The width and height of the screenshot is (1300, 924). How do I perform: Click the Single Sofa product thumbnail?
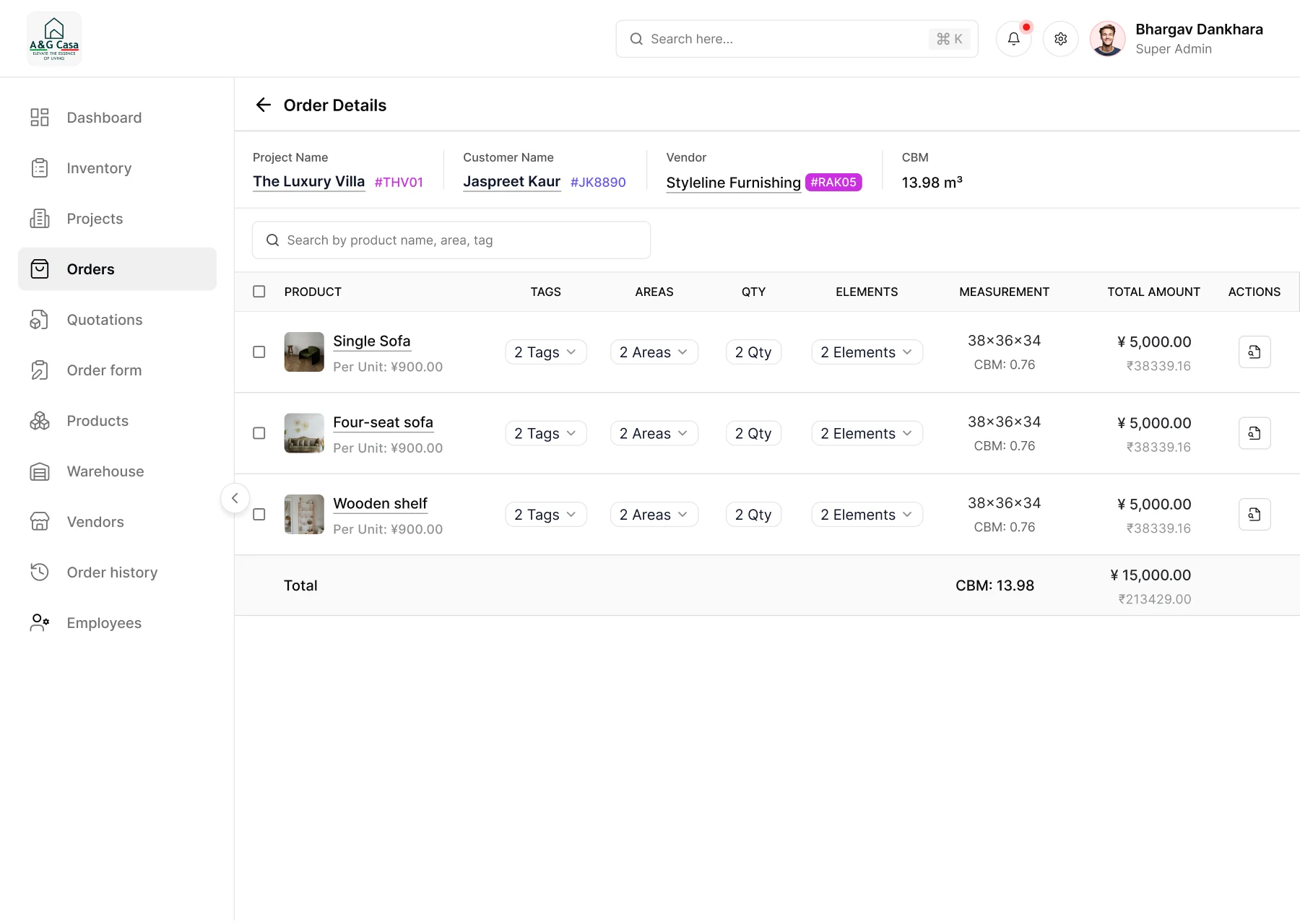[304, 352]
